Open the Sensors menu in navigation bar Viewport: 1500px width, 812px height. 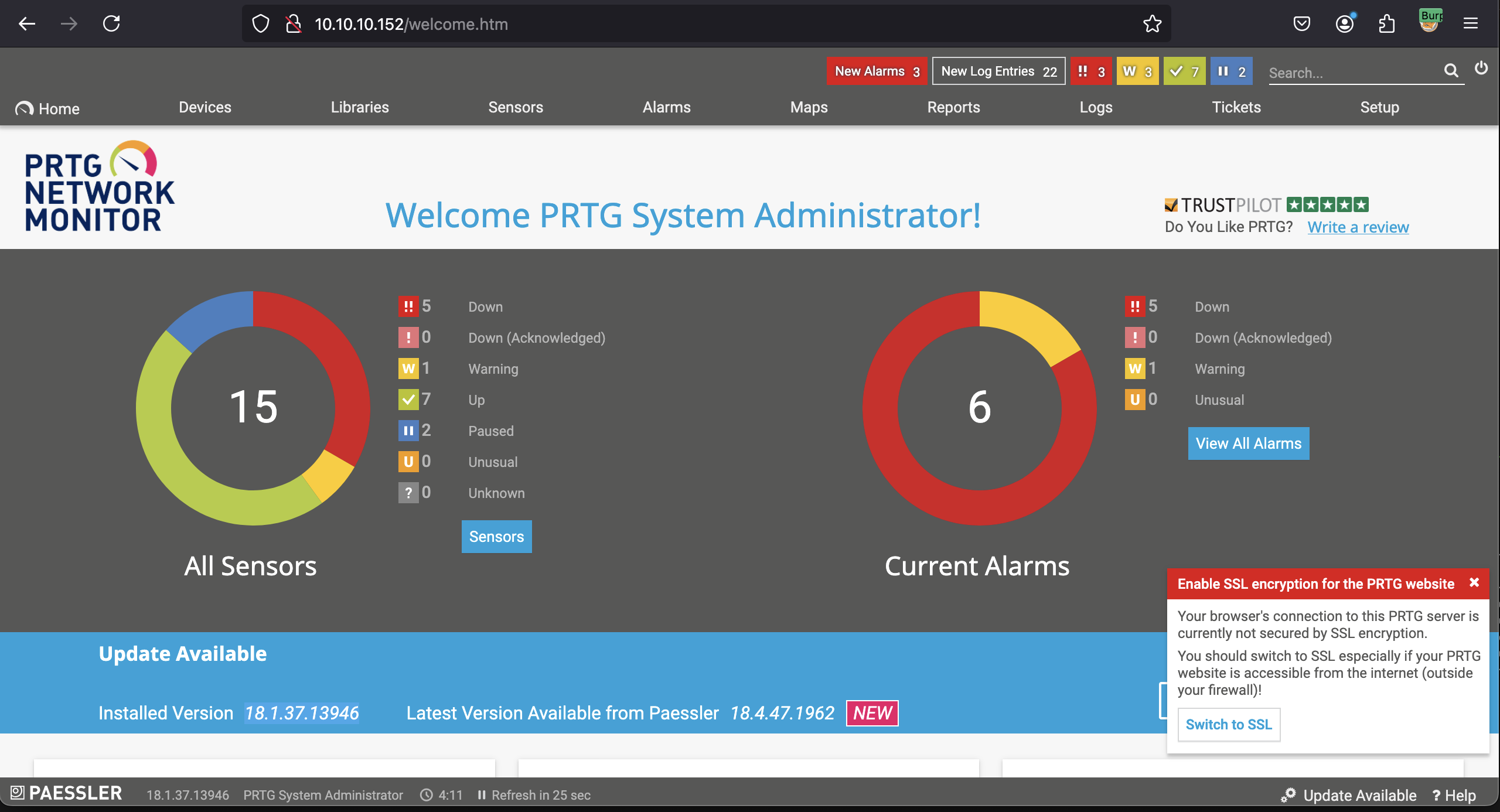point(516,107)
